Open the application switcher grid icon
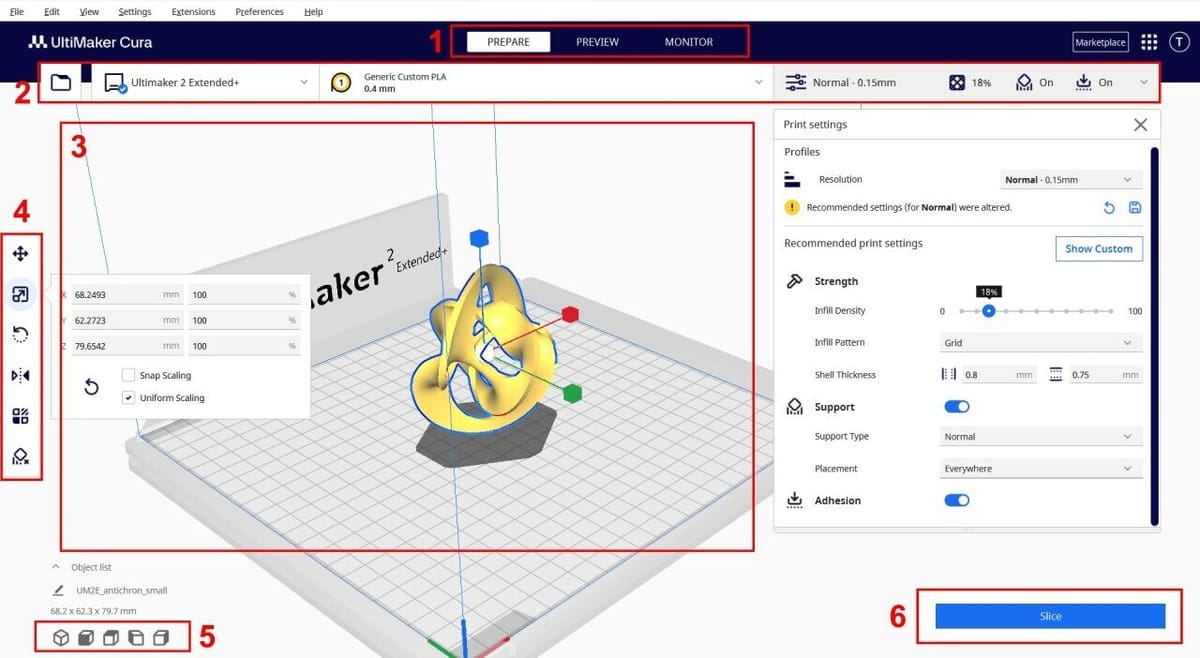The height and width of the screenshot is (658, 1200). (x=1149, y=42)
